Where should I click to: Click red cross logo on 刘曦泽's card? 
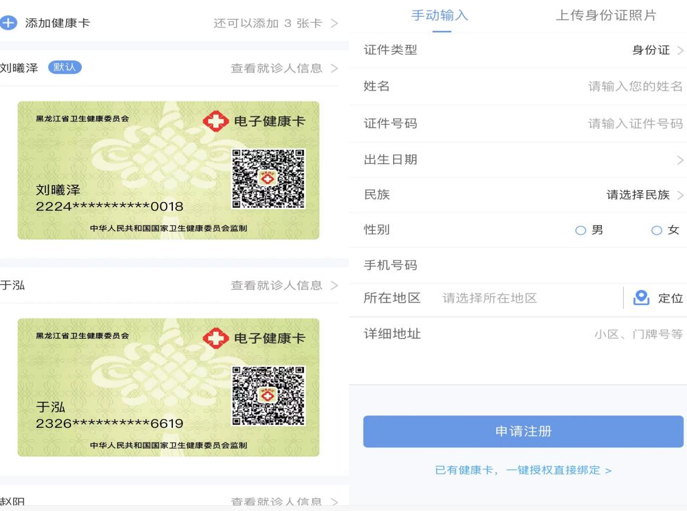(x=216, y=121)
